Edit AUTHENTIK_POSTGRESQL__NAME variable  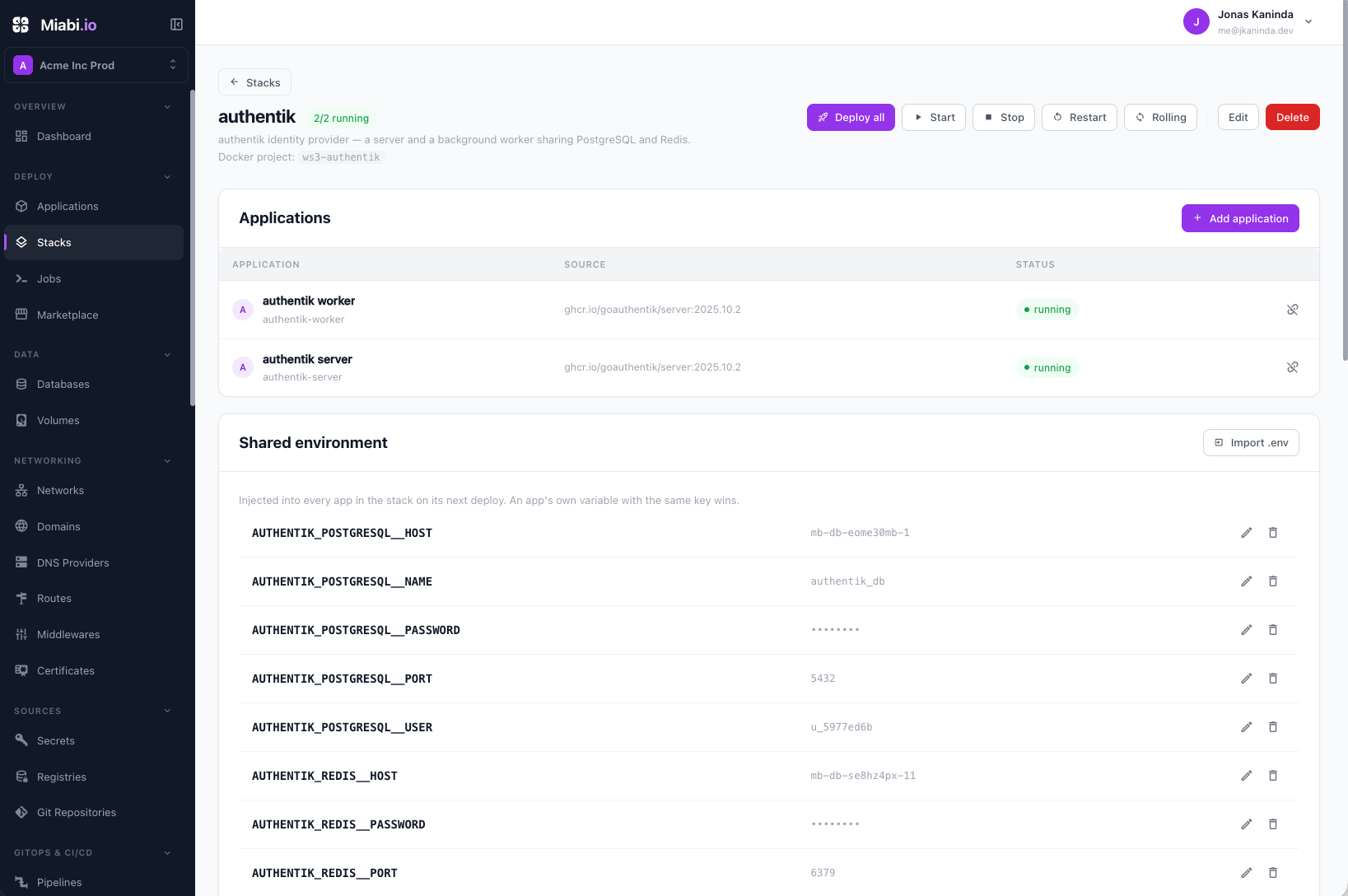coord(1247,581)
